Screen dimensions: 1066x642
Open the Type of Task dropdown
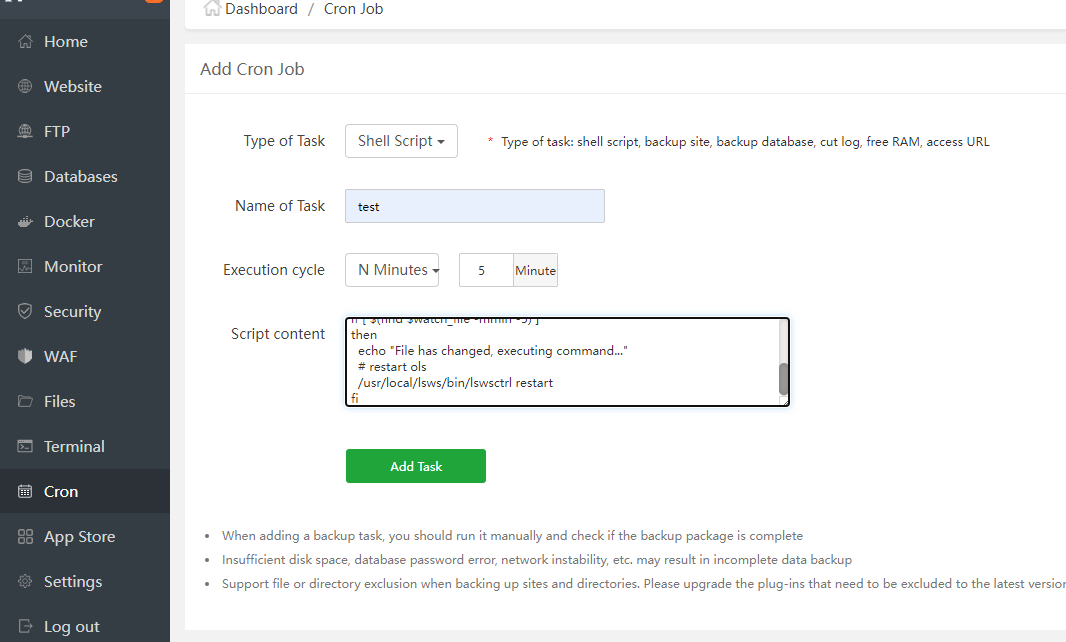coord(401,141)
